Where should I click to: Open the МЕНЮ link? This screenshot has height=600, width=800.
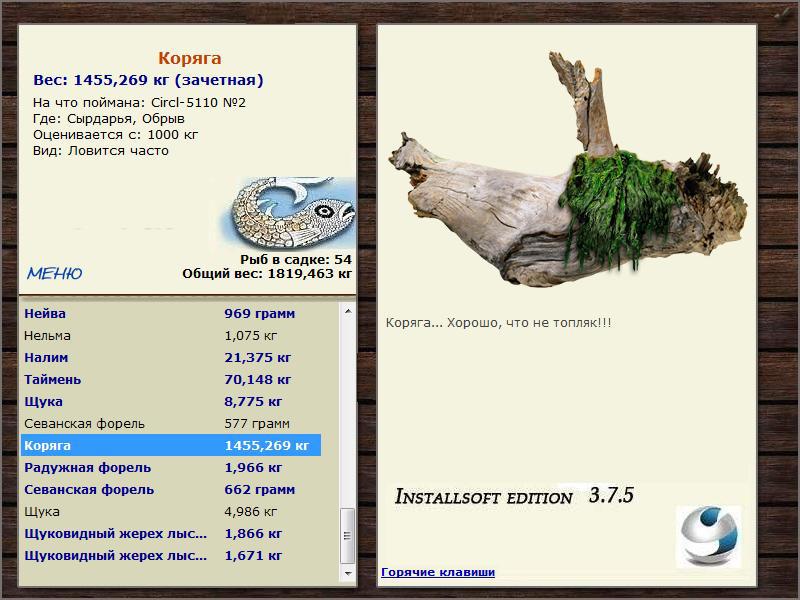point(55,273)
